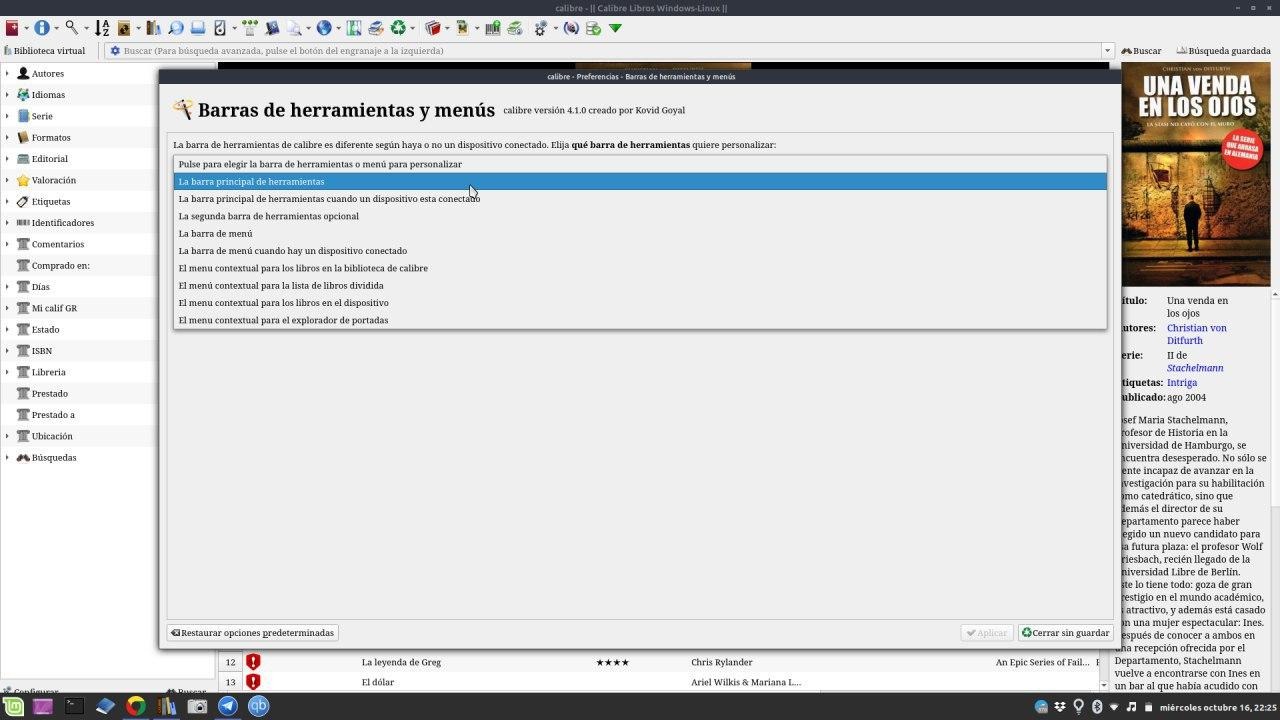Viewport: 1280px width, 720px height.
Task: Click the ISBN item in tag browser
Action: pos(42,351)
